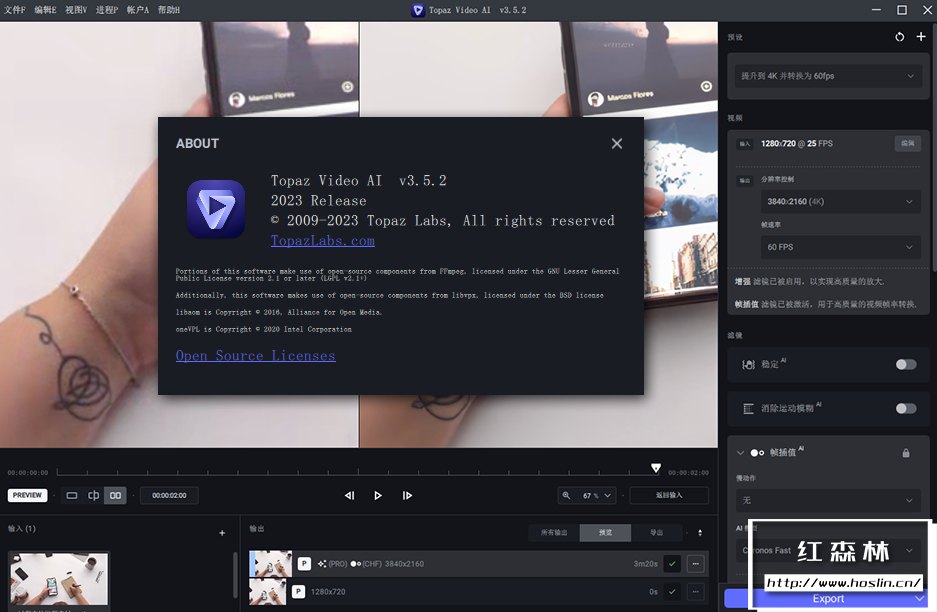Switch to side-by-side view layout icon

click(115, 495)
